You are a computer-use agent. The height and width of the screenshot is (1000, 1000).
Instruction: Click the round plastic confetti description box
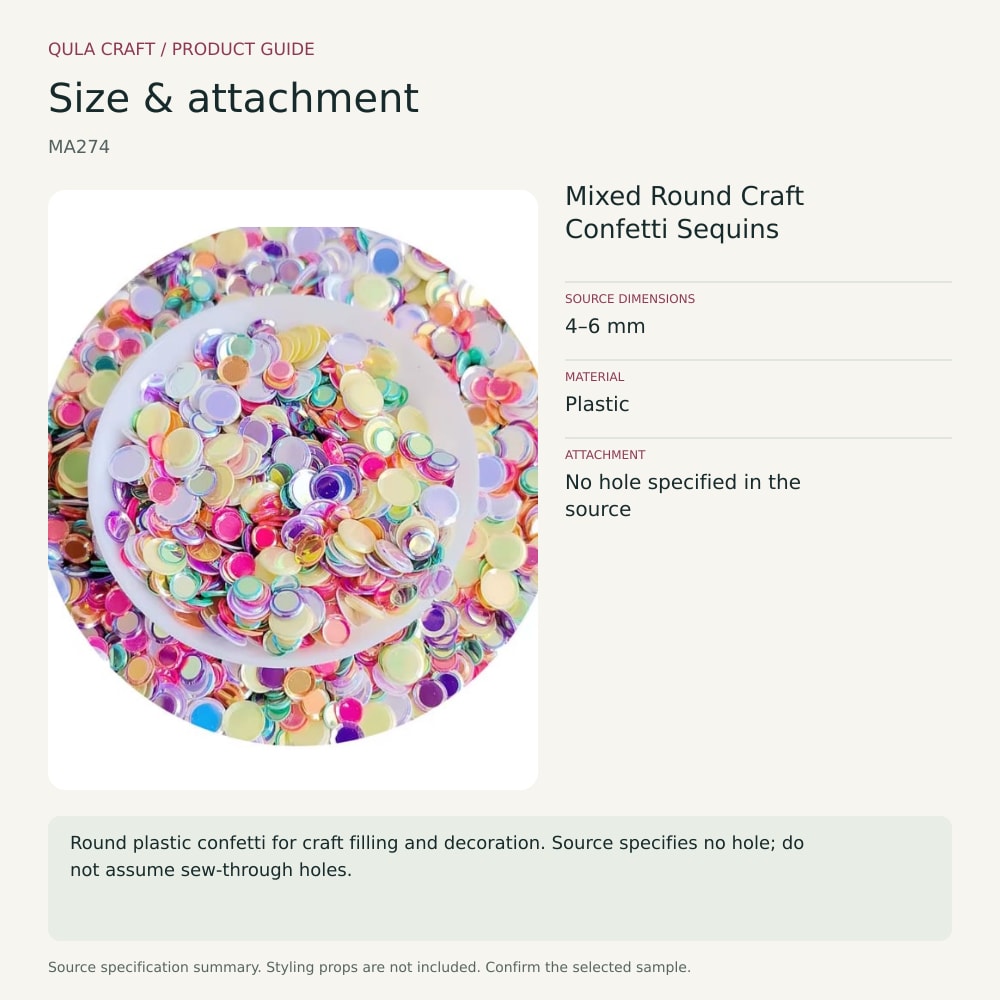coord(500,878)
